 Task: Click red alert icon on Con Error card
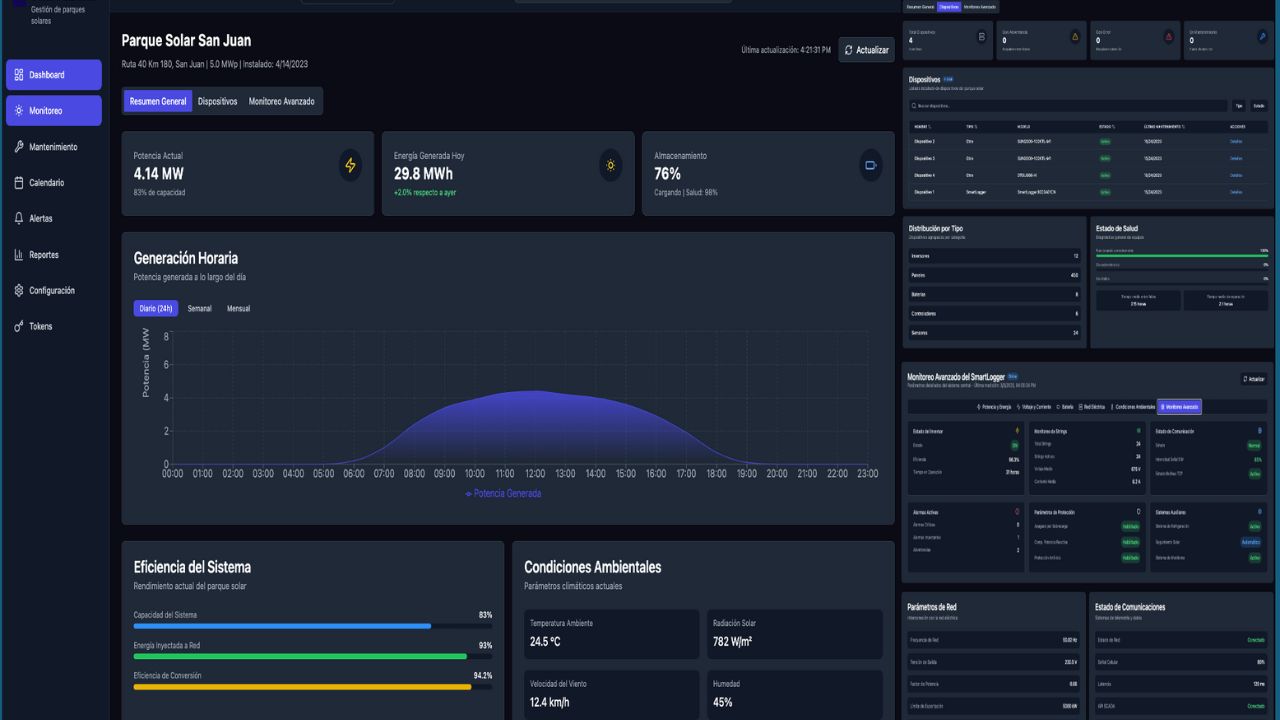1169,37
